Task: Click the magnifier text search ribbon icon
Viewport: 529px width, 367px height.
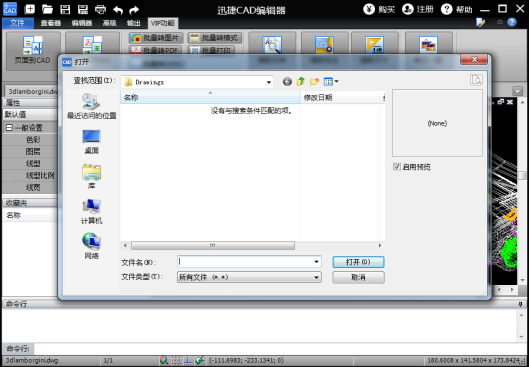Action: click(272, 45)
